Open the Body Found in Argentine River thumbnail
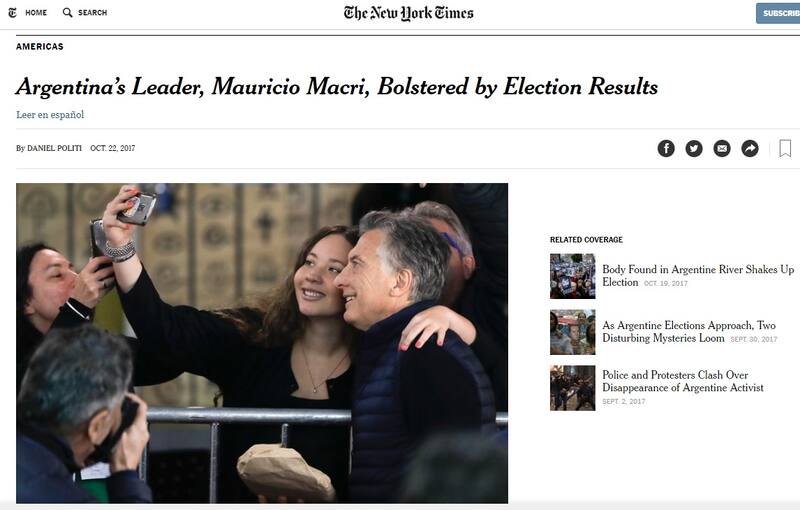The width and height of the screenshot is (800, 510). point(572,276)
